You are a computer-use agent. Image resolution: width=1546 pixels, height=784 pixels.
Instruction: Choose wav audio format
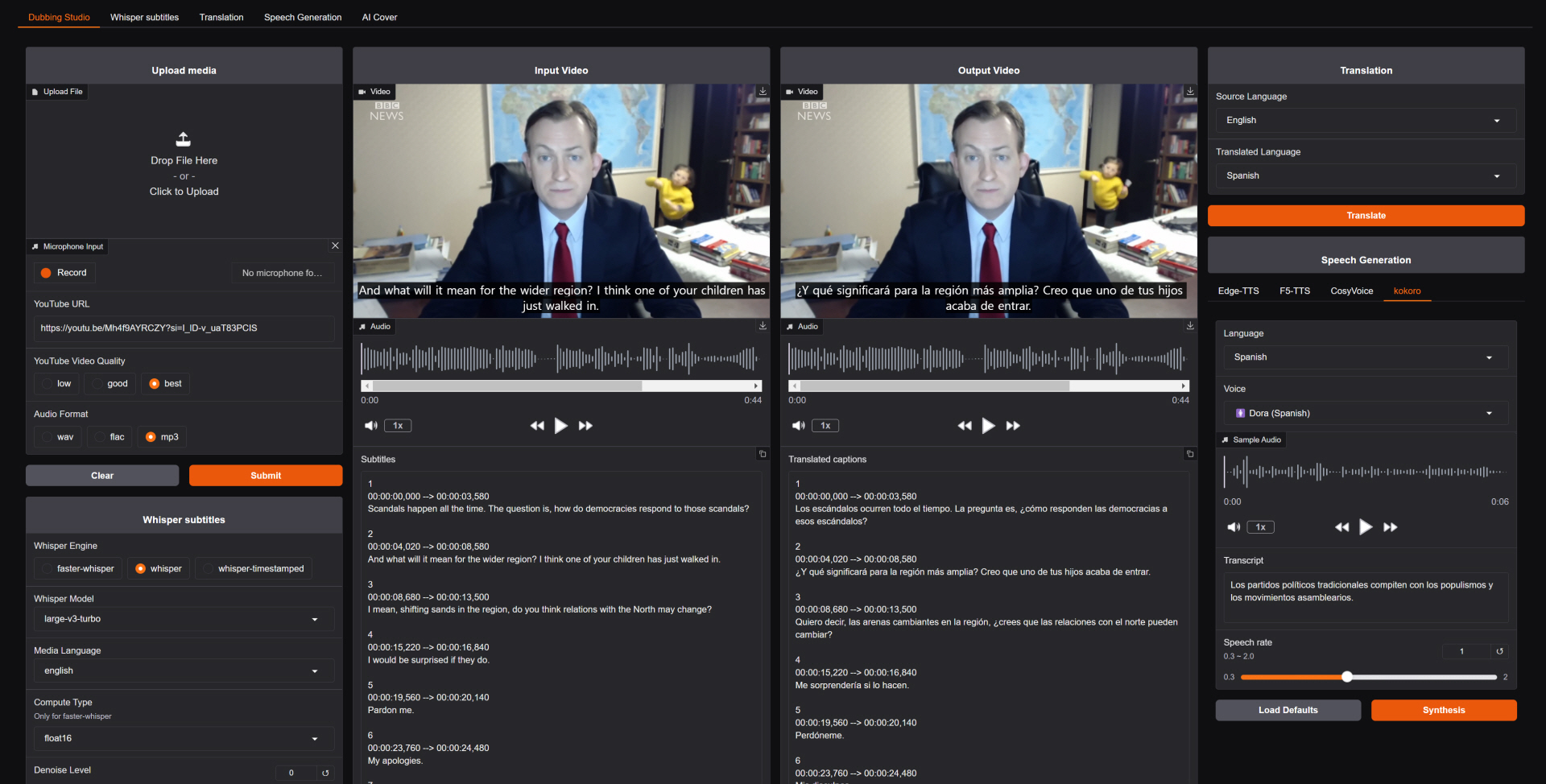[x=57, y=437]
